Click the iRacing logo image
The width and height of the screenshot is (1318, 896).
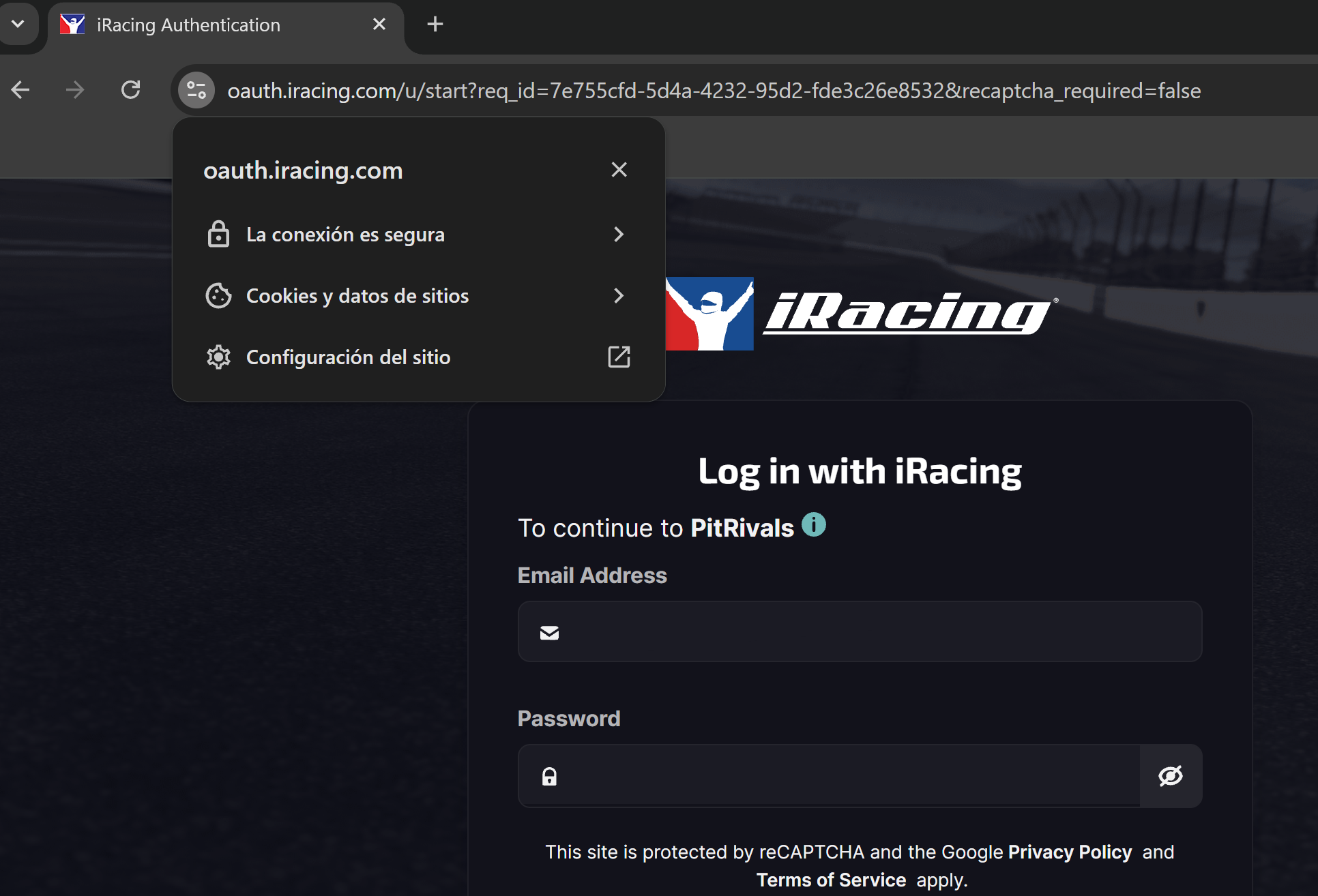tap(862, 313)
